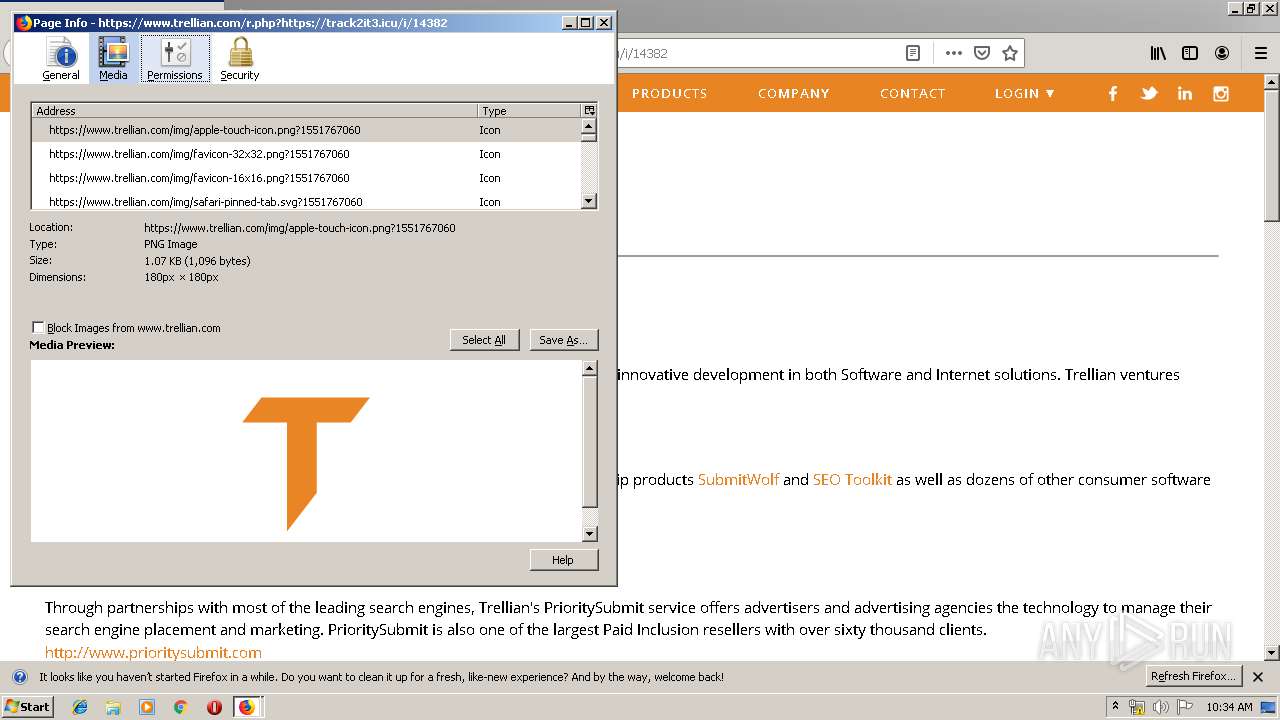Open the Windows Start menu
This screenshot has width=1280, height=720.
[x=28, y=706]
